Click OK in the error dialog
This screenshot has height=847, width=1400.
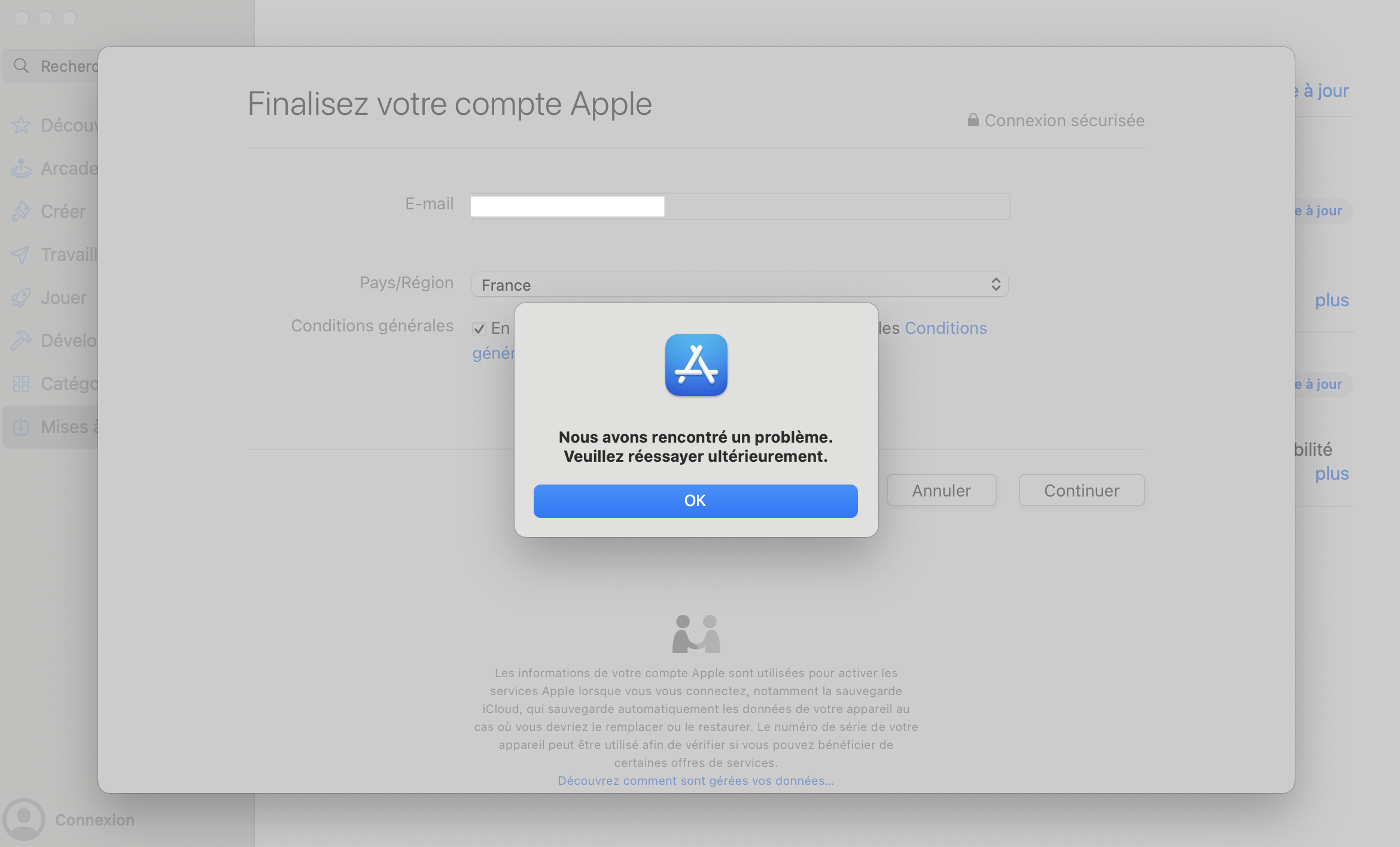pos(695,501)
